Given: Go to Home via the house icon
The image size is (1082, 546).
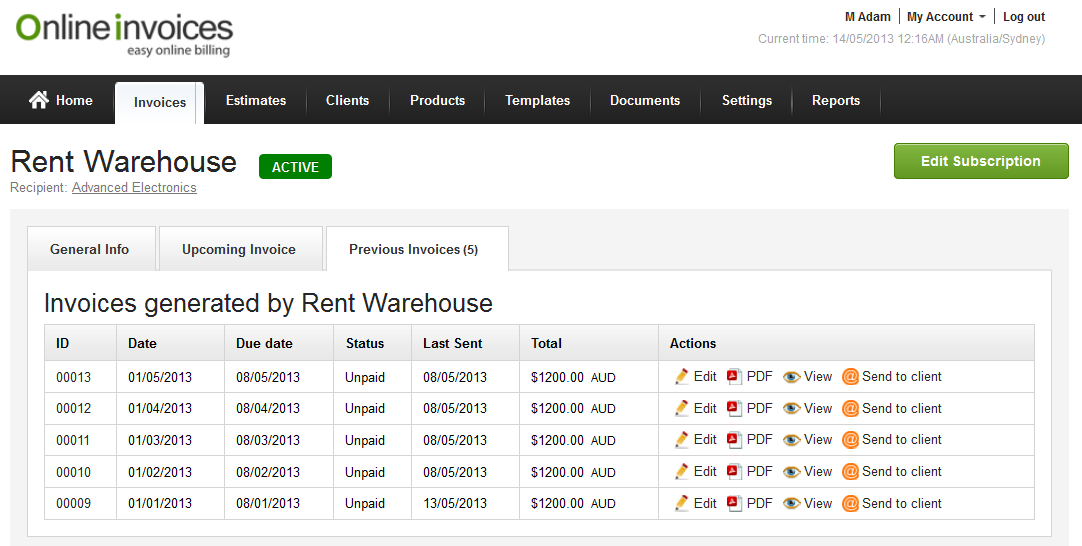Looking at the screenshot, I should click(x=39, y=100).
